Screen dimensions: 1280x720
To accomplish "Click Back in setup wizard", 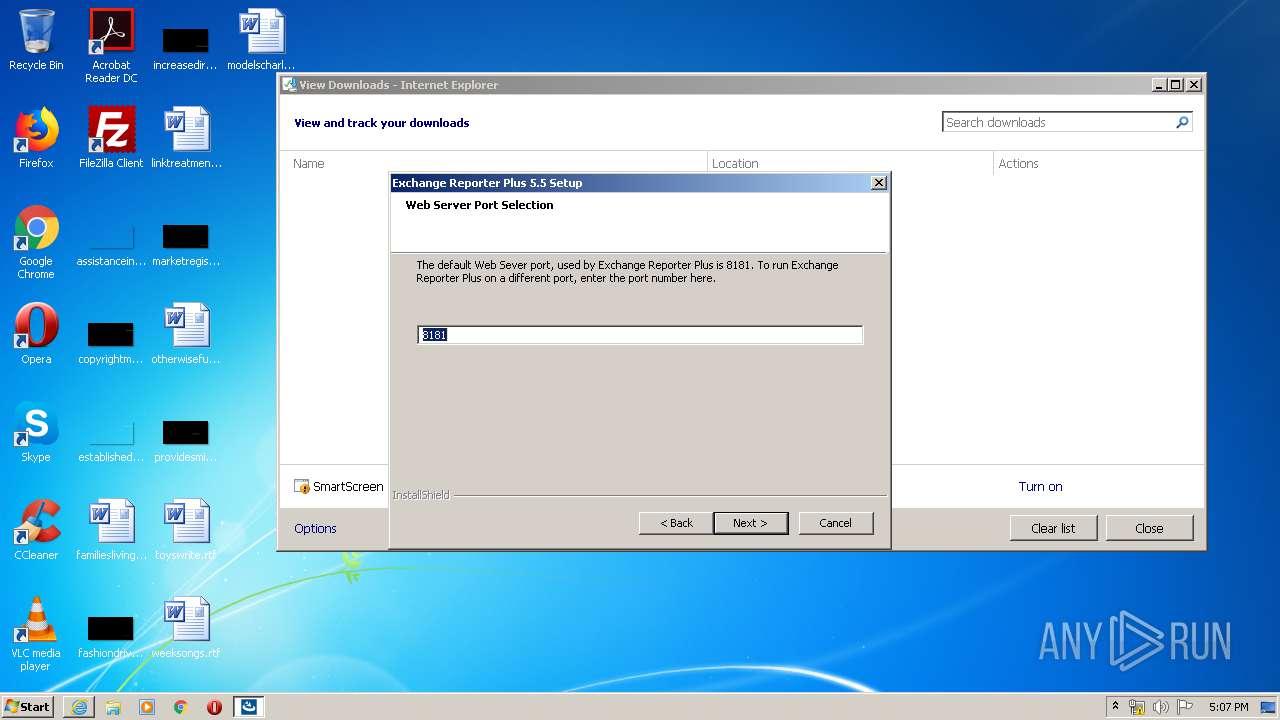I will tap(676, 523).
